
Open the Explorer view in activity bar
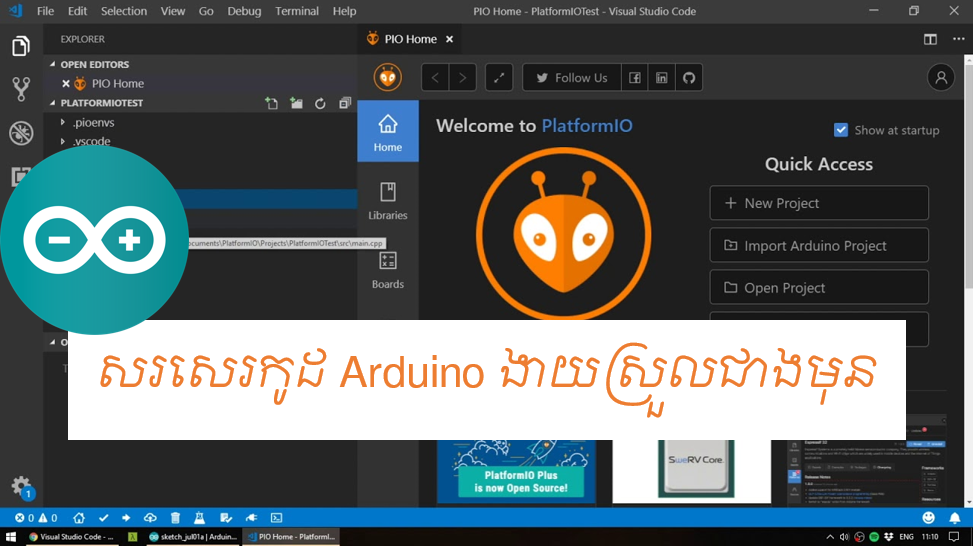click(x=20, y=46)
